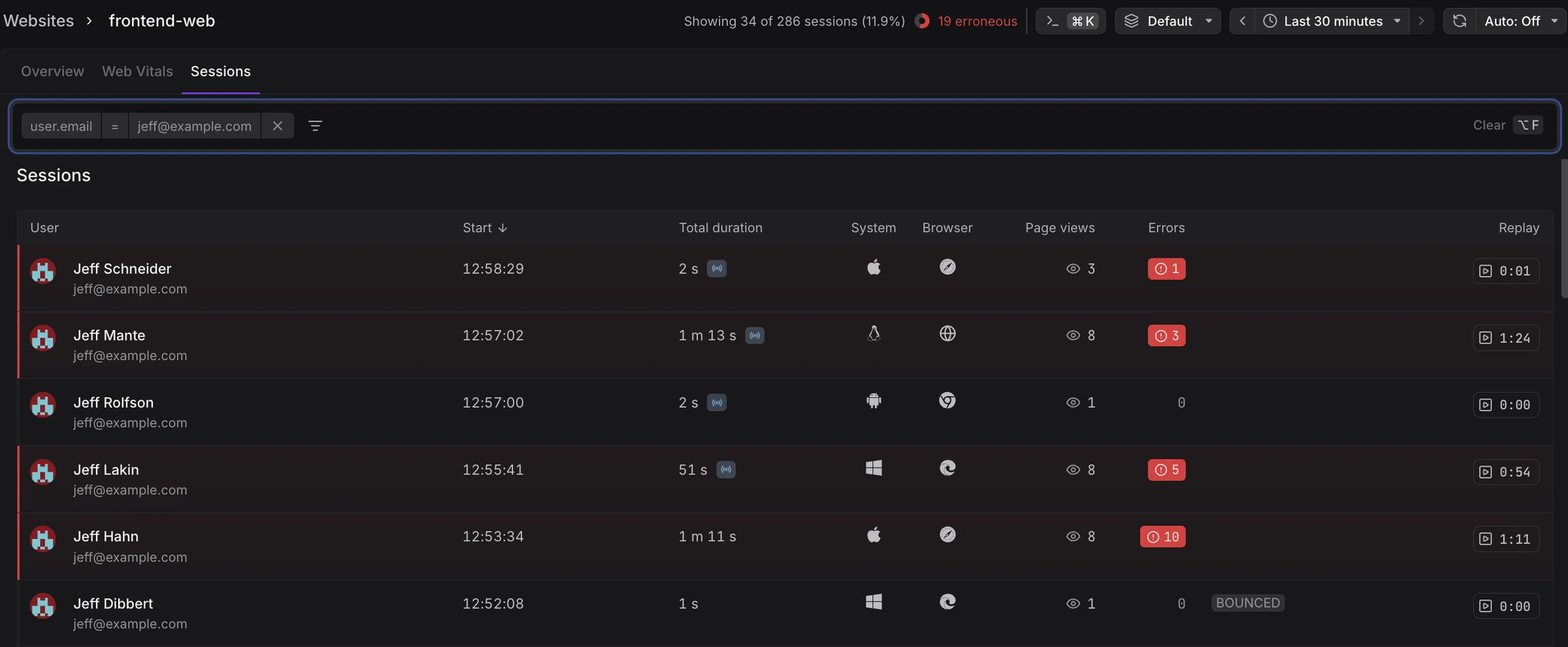Click the Android system icon for Jeff Rolfson
This screenshot has width=1568, height=647.
[874, 401]
